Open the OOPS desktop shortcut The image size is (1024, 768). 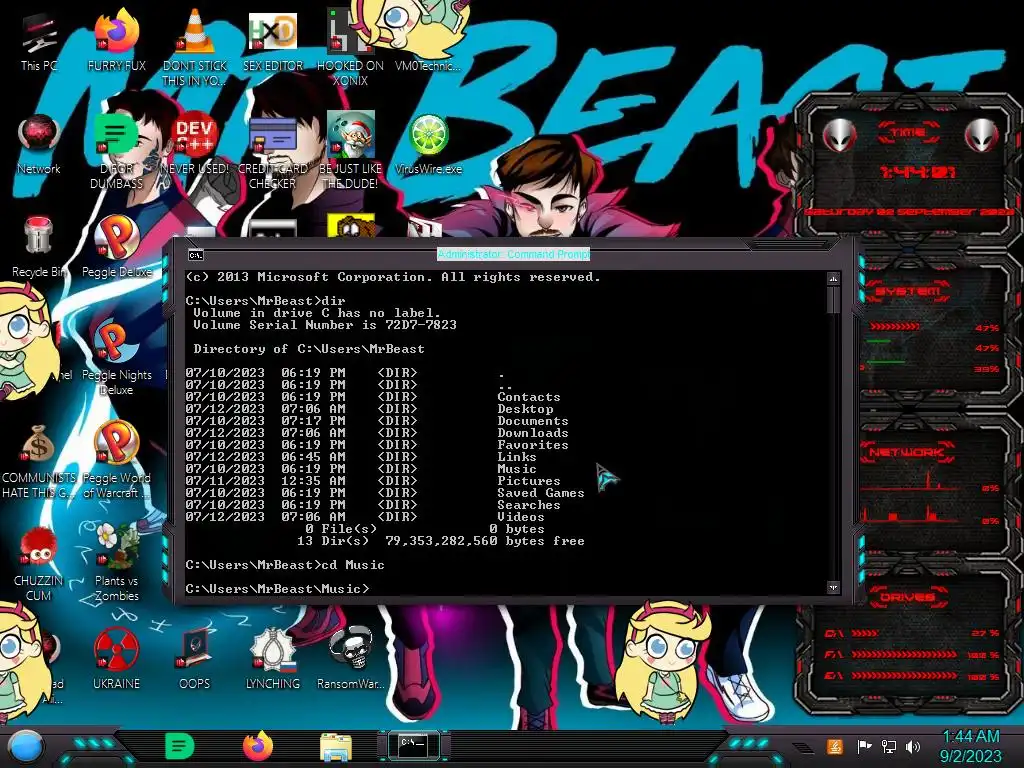tap(195, 658)
